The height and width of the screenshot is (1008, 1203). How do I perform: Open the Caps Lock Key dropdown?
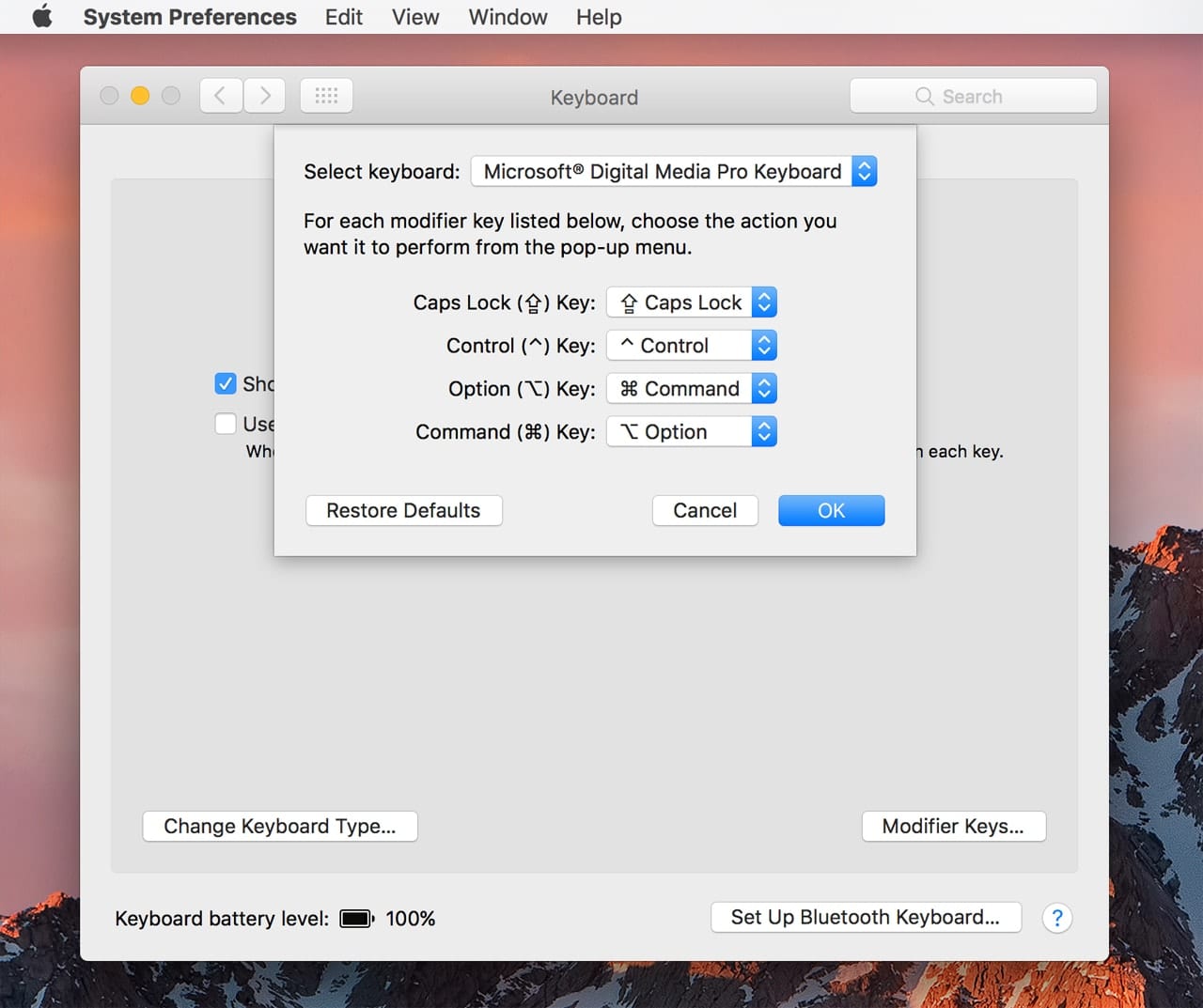(692, 302)
